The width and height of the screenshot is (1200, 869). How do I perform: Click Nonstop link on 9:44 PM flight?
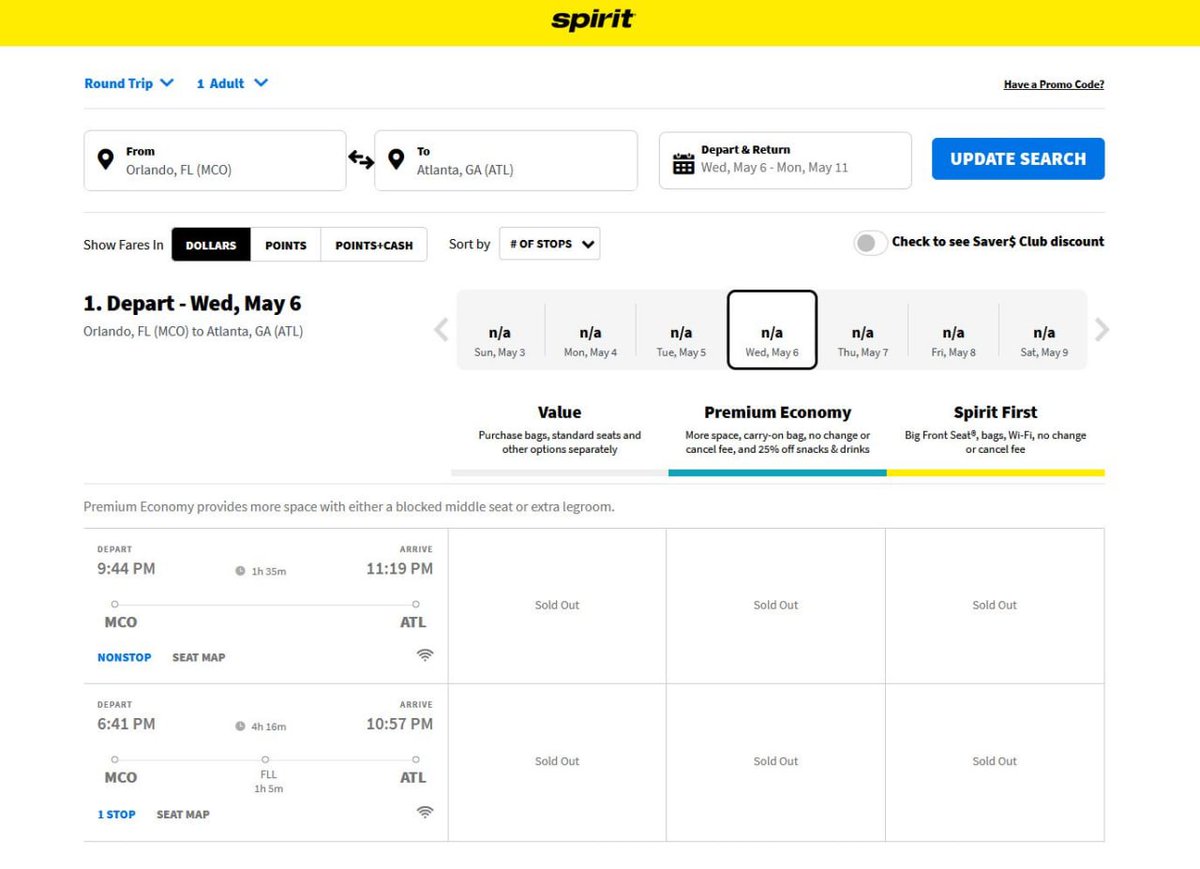tap(124, 657)
